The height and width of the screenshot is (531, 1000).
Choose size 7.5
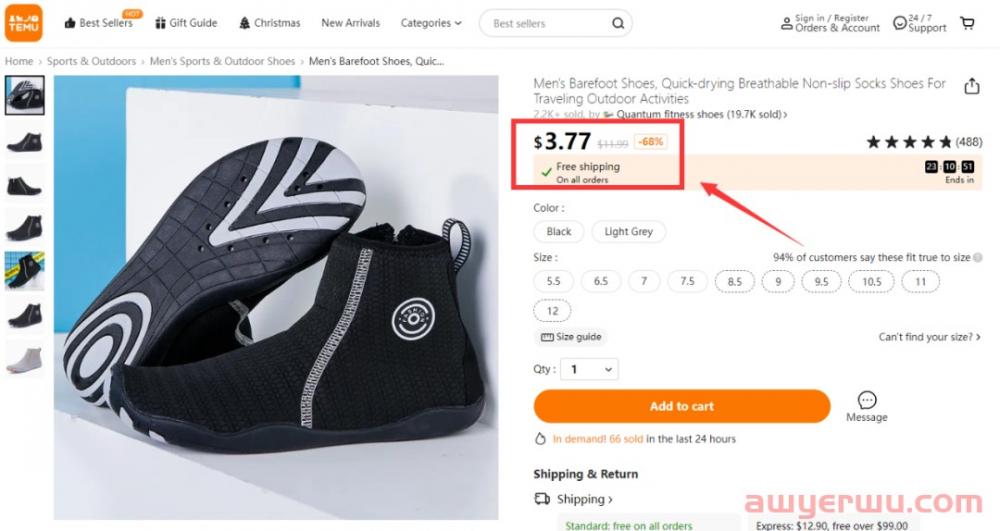click(688, 281)
